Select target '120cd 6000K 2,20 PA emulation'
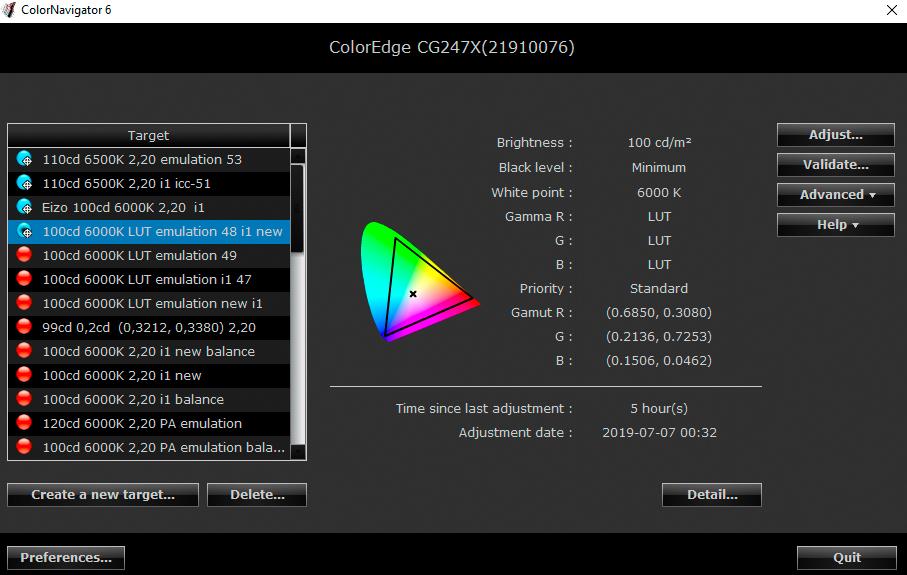 149,424
